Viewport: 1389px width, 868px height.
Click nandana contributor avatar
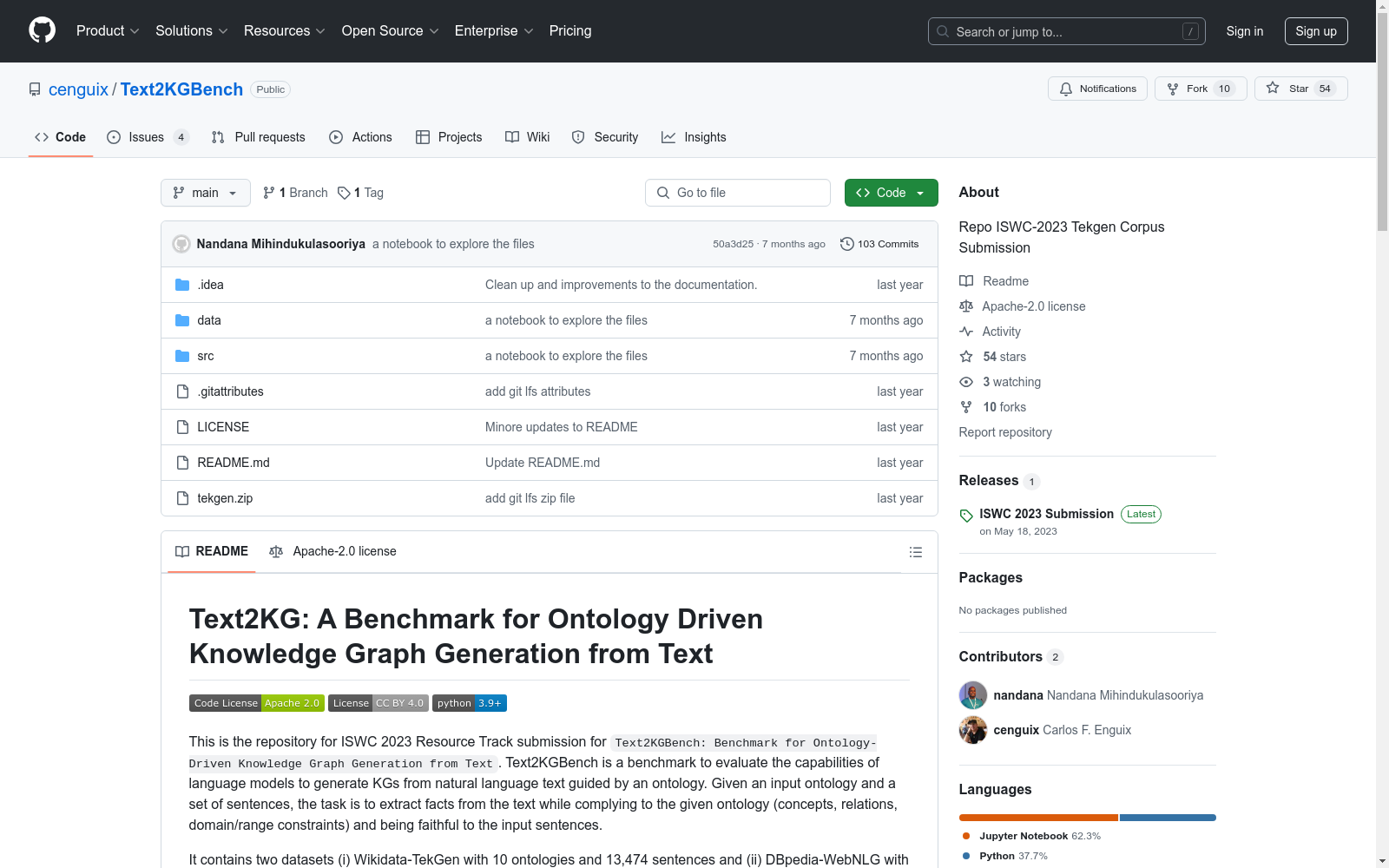973,695
